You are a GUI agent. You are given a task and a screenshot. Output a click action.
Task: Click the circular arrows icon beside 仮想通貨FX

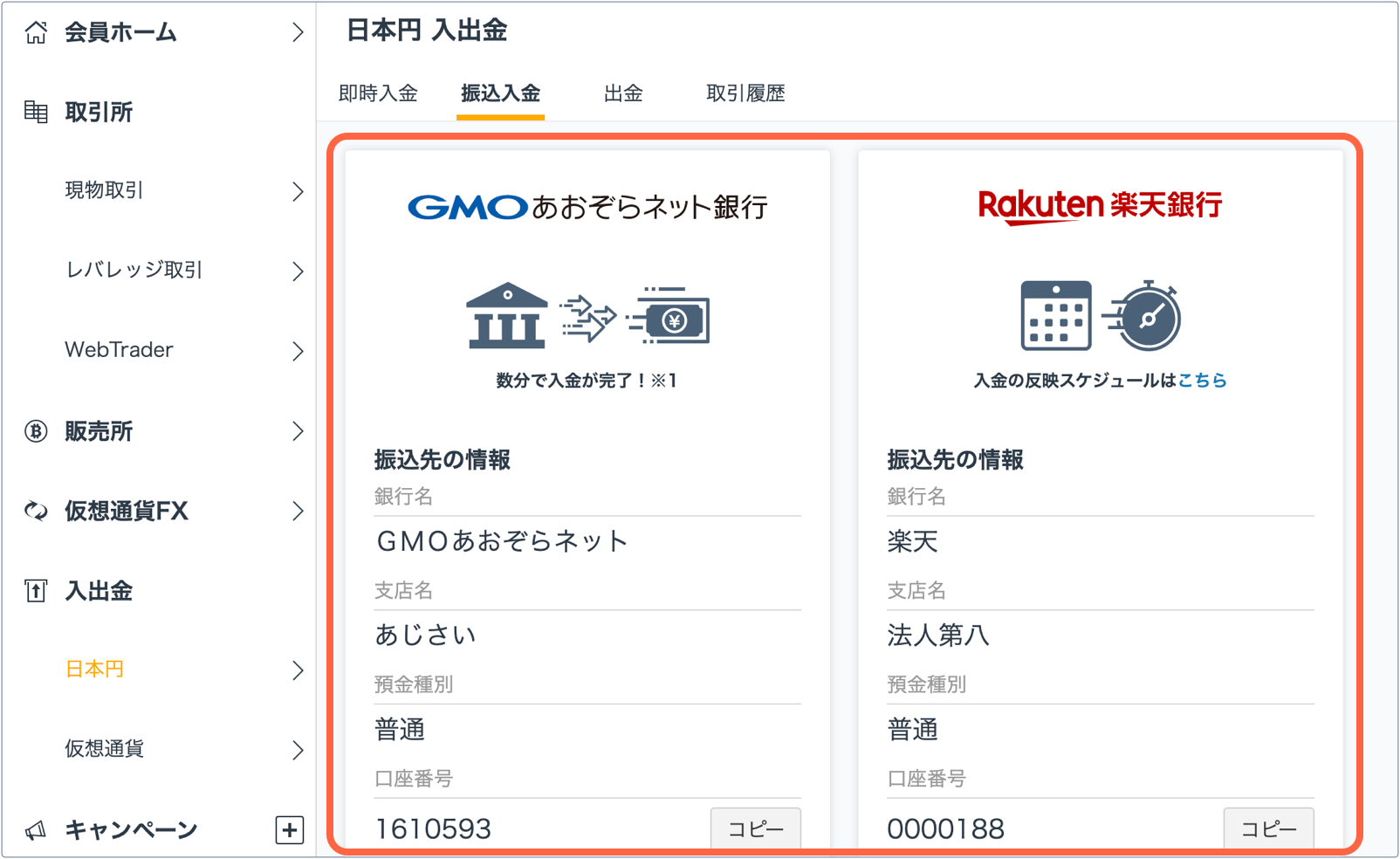36,511
